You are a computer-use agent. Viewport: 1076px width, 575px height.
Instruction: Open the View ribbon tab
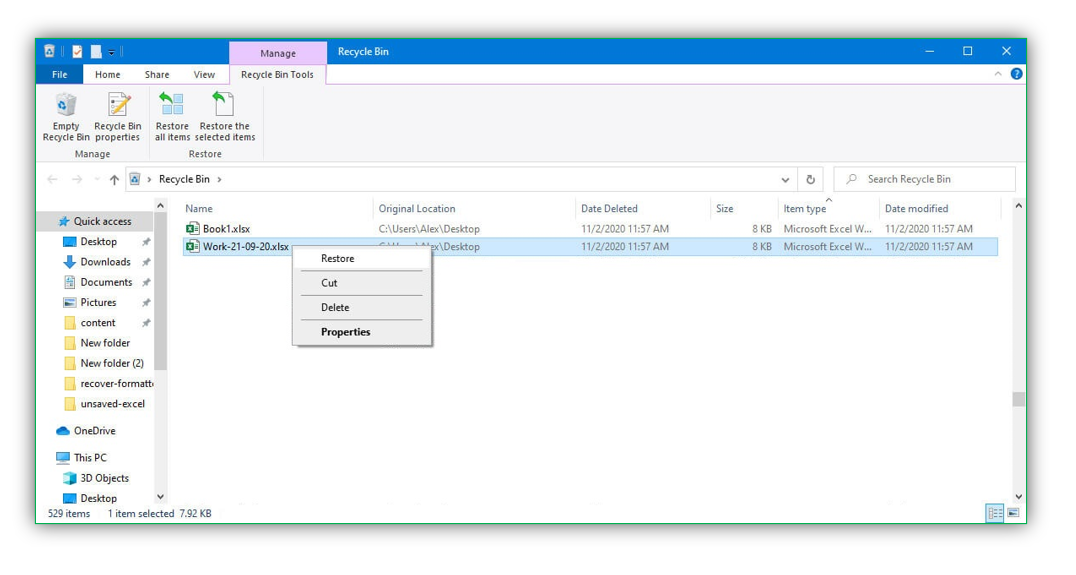(x=204, y=74)
